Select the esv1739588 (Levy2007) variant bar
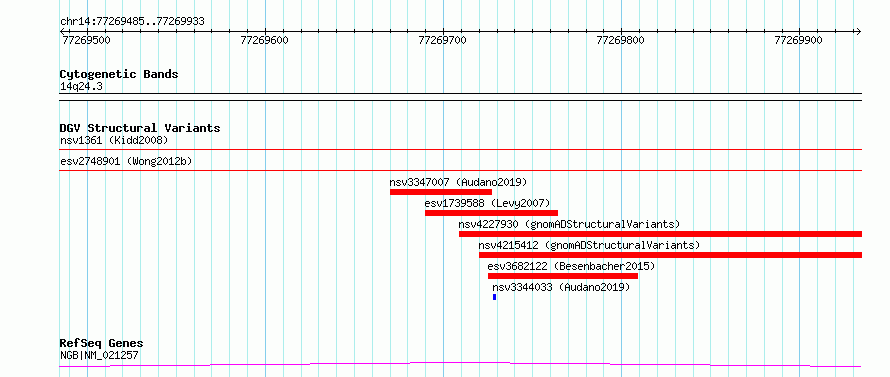The height and width of the screenshot is (377, 890). pyautogui.click(x=491, y=213)
